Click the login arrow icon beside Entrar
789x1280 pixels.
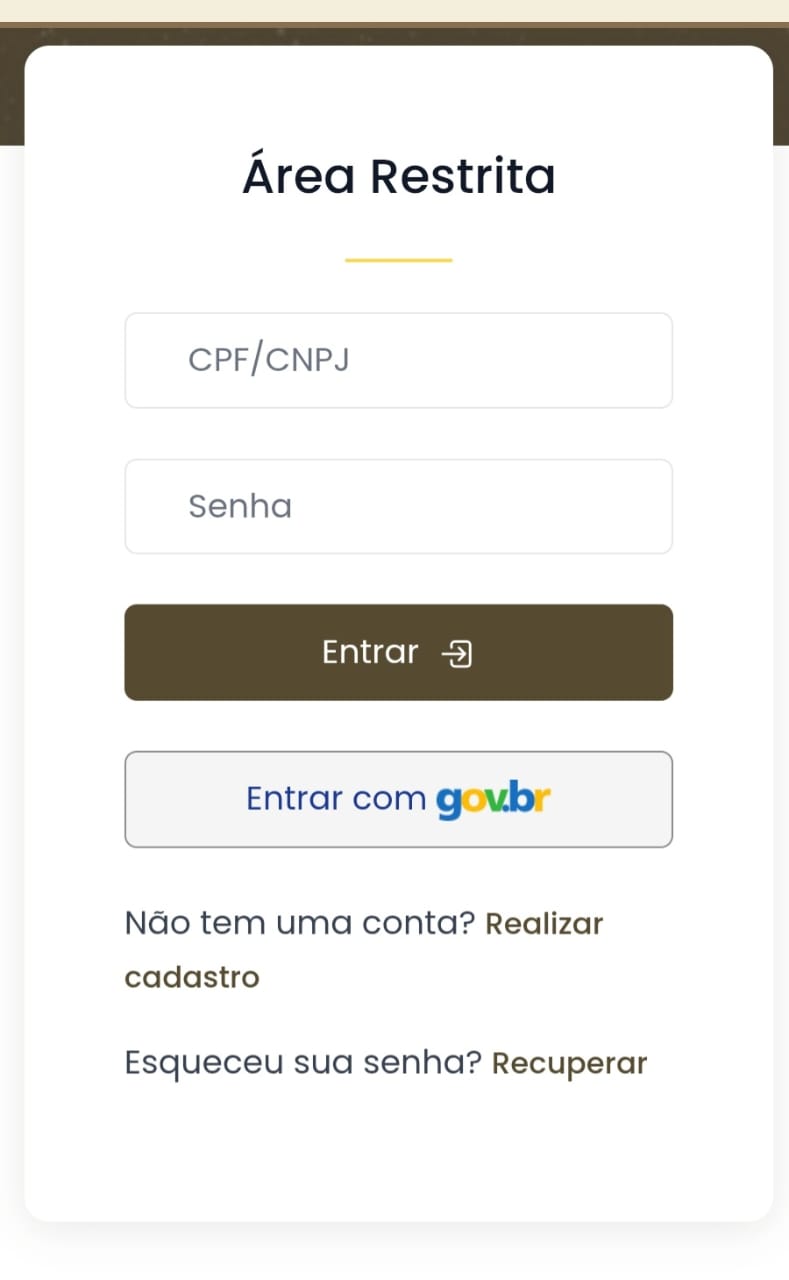457,654
